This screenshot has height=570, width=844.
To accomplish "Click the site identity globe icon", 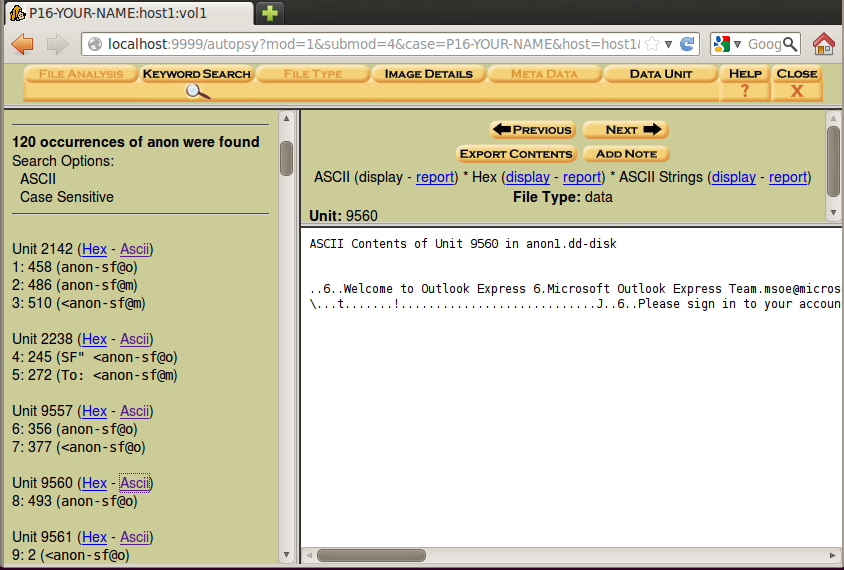I will pos(95,44).
